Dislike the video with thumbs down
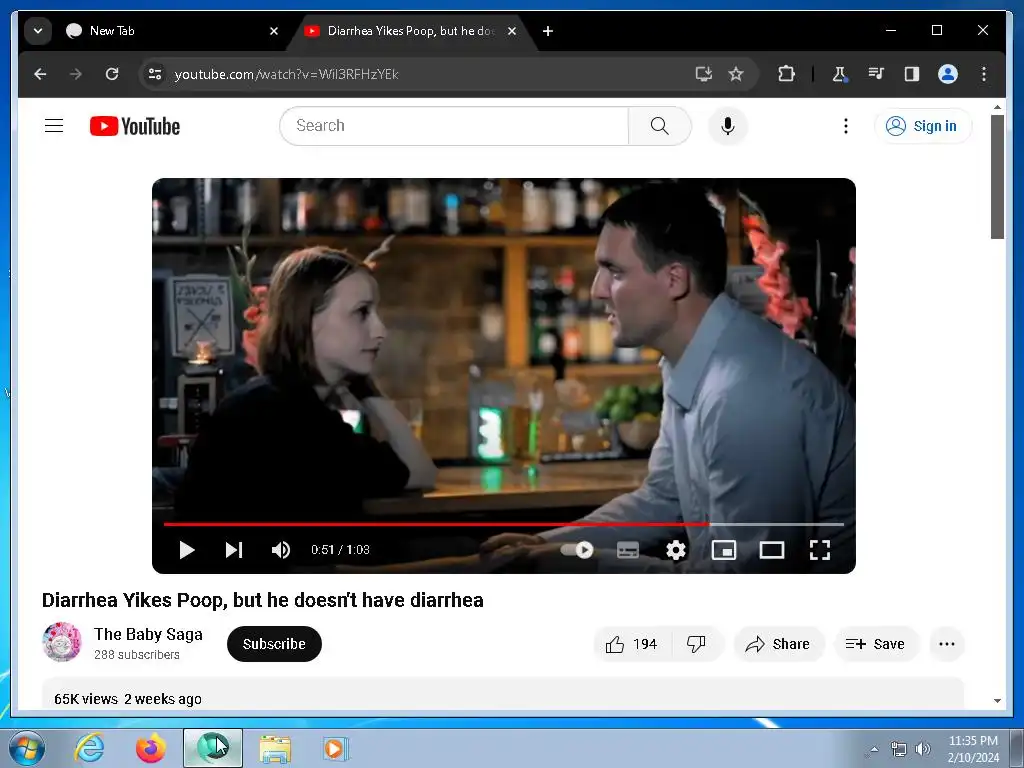The height and width of the screenshot is (768, 1024). click(x=697, y=644)
